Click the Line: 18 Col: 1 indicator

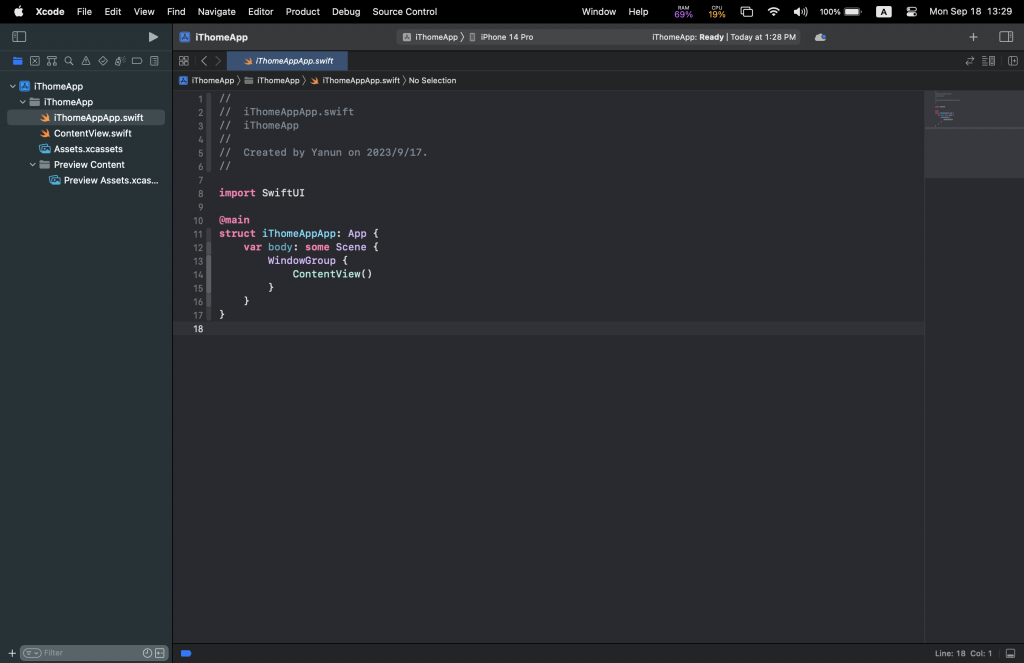[963, 653]
